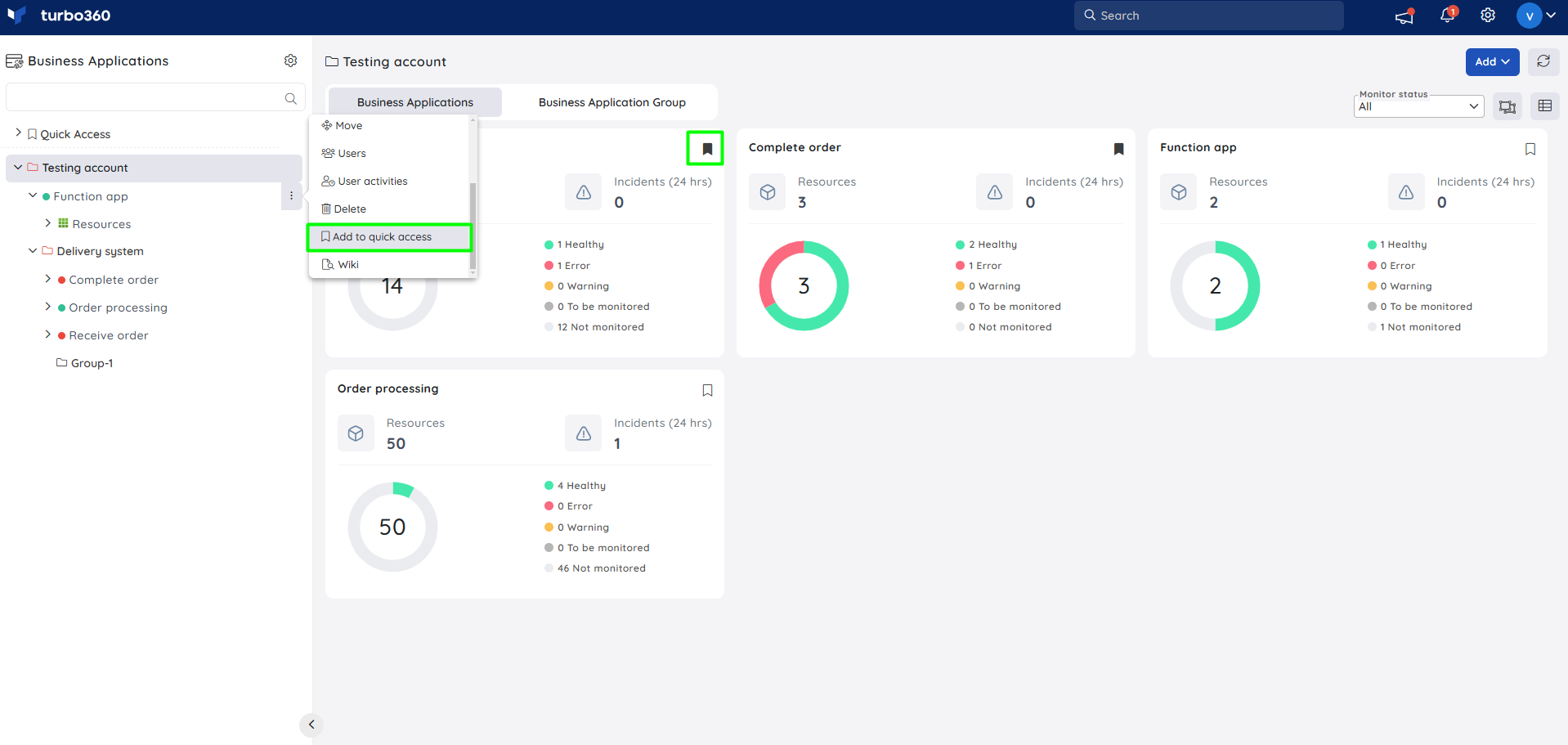Viewport: 1568px width, 745px height.
Task: Choose Add to quick access
Action: tap(389, 237)
